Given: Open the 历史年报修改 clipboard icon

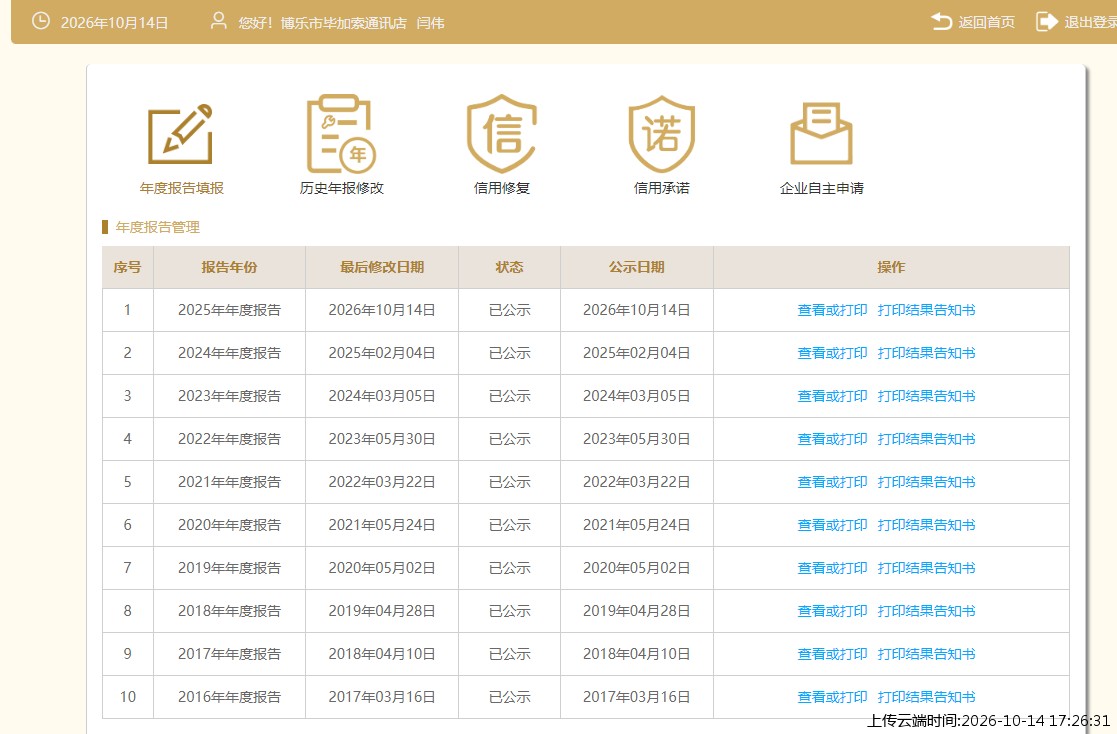Looking at the screenshot, I should pyautogui.click(x=341, y=134).
